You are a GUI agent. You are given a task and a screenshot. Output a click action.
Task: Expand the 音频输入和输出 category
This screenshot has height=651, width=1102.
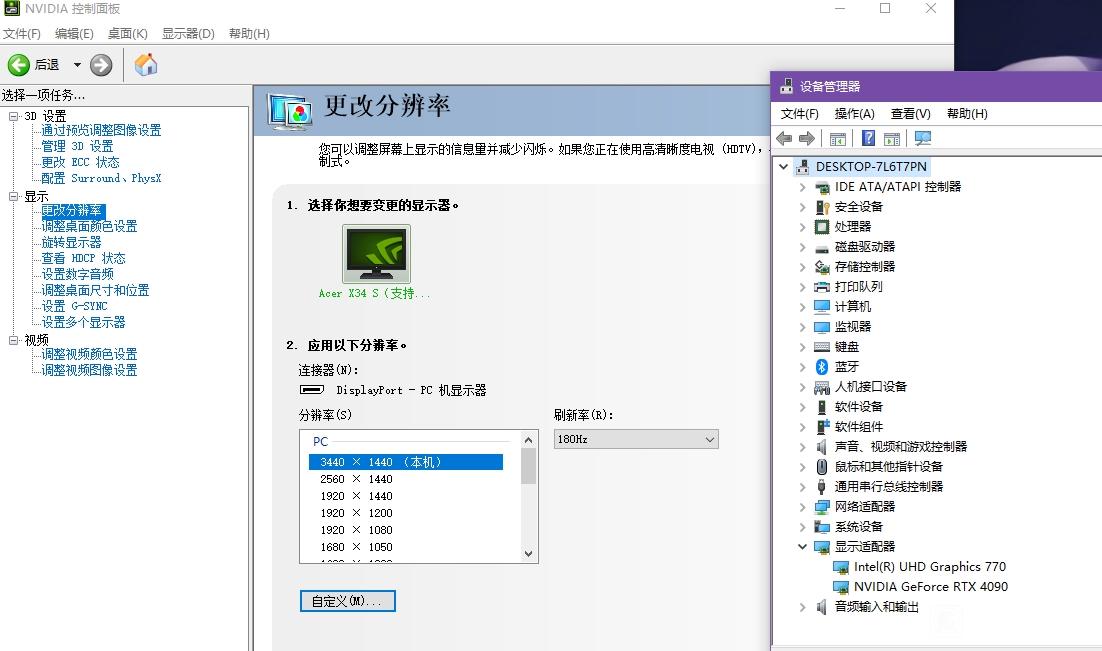pos(803,607)
